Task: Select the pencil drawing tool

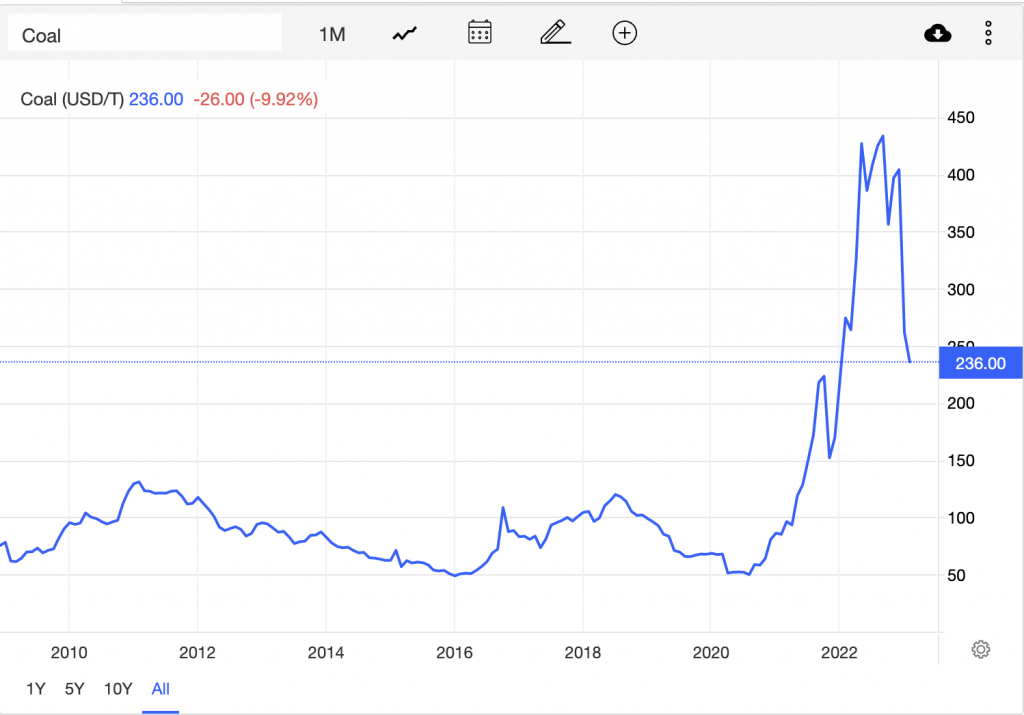Action: pos(555,33)
